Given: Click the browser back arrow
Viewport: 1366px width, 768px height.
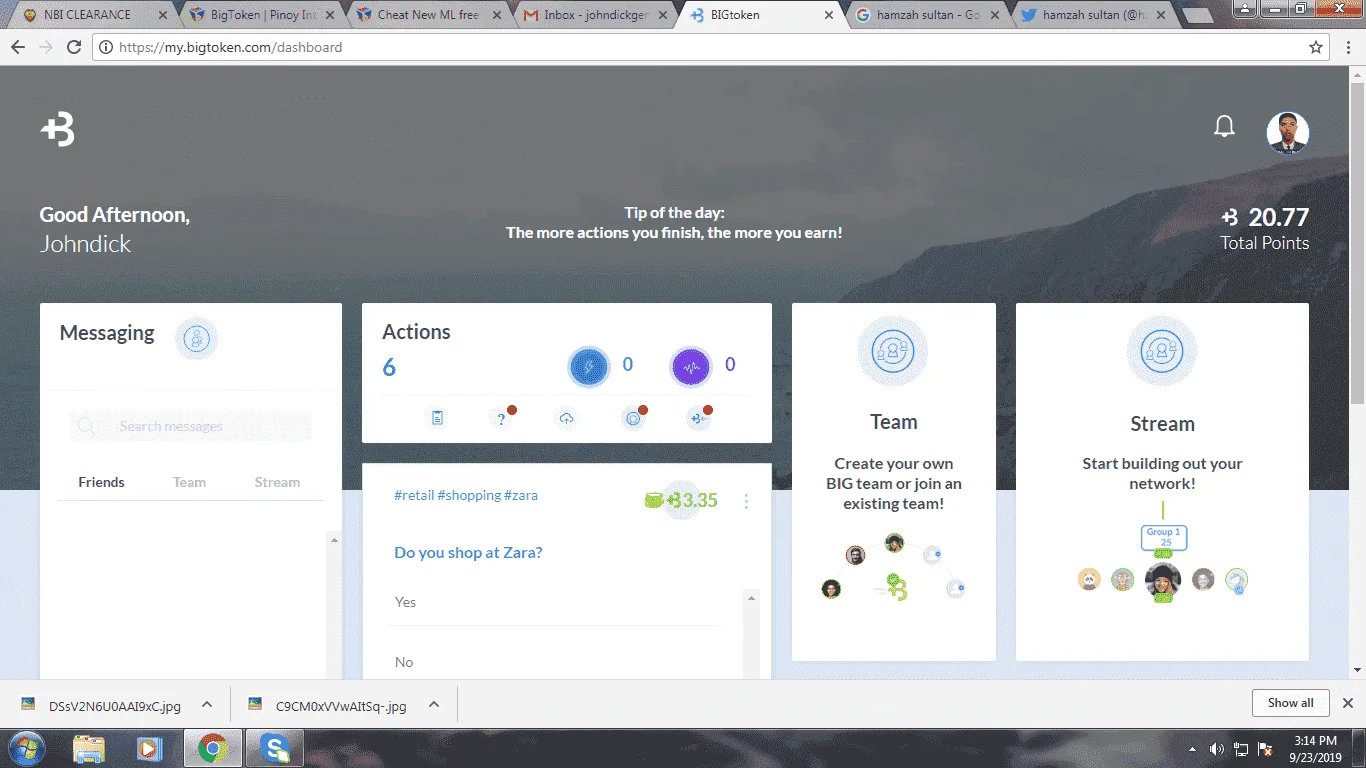Looking at the screenshot, I should pos(18,47).
